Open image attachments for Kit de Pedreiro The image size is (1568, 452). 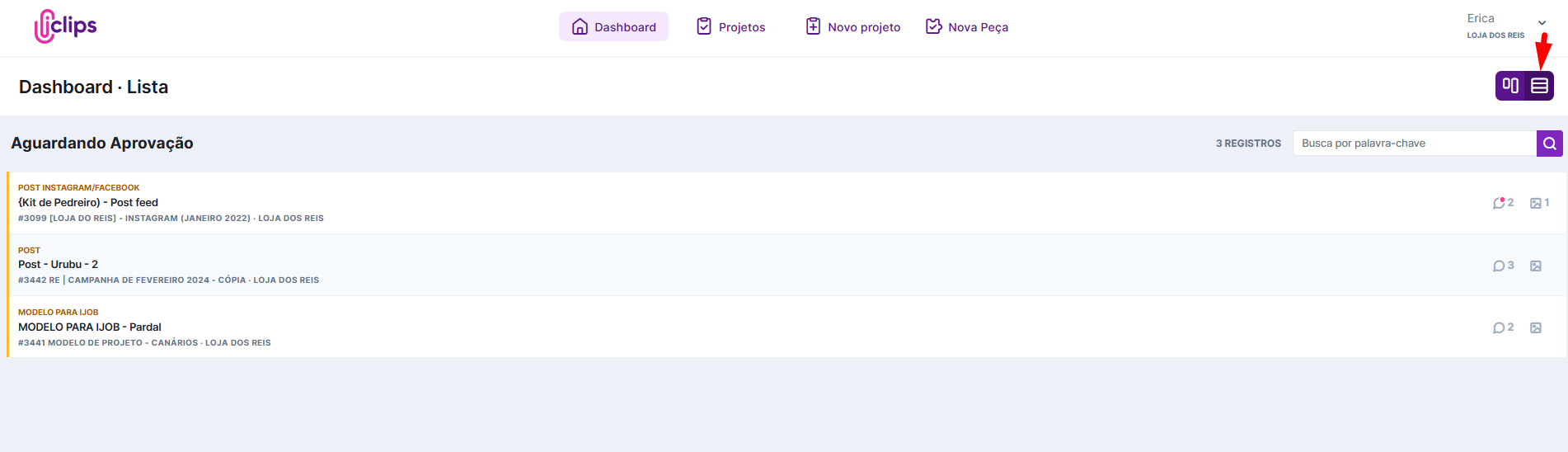click(1538, 203)
